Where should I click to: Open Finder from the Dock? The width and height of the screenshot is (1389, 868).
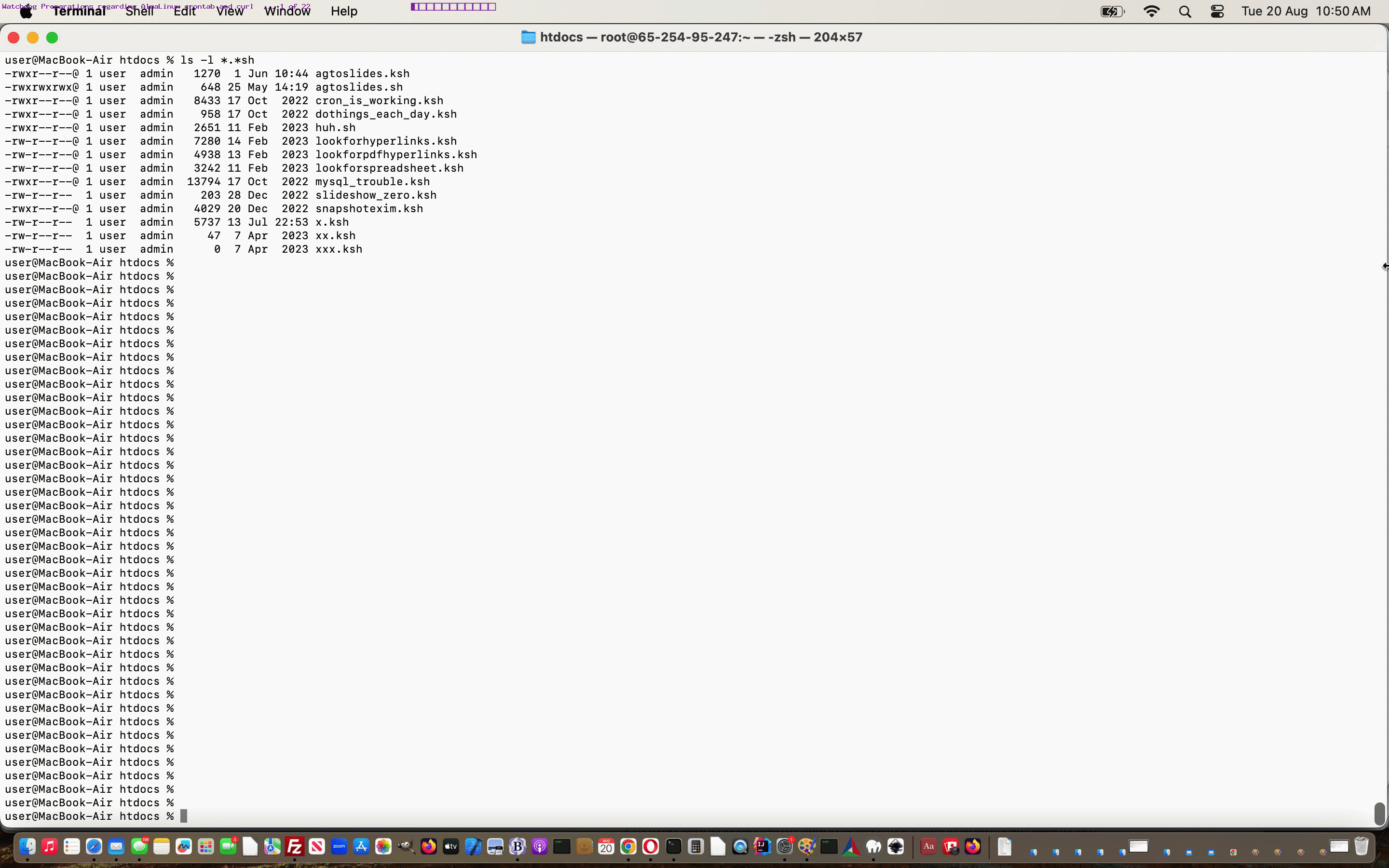(27, 846)
